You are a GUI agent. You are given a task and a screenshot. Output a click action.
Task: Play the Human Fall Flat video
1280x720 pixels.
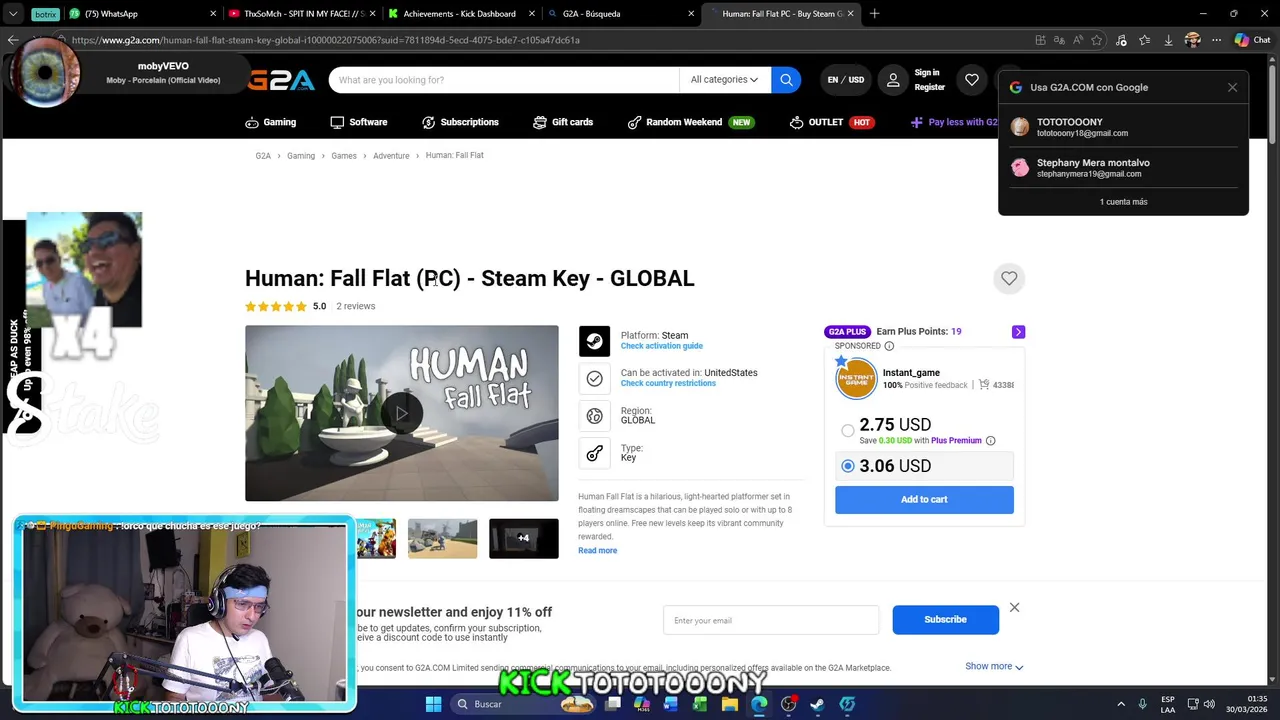tap(402, 413)
